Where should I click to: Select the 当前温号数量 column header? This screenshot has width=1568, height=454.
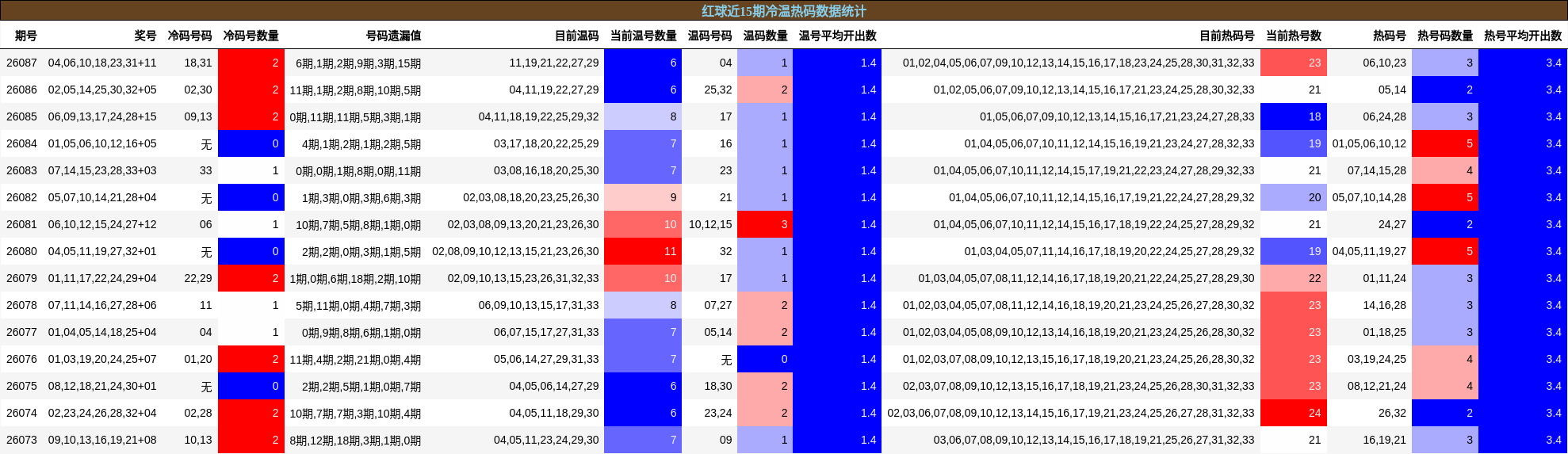(x=643, y=36)
